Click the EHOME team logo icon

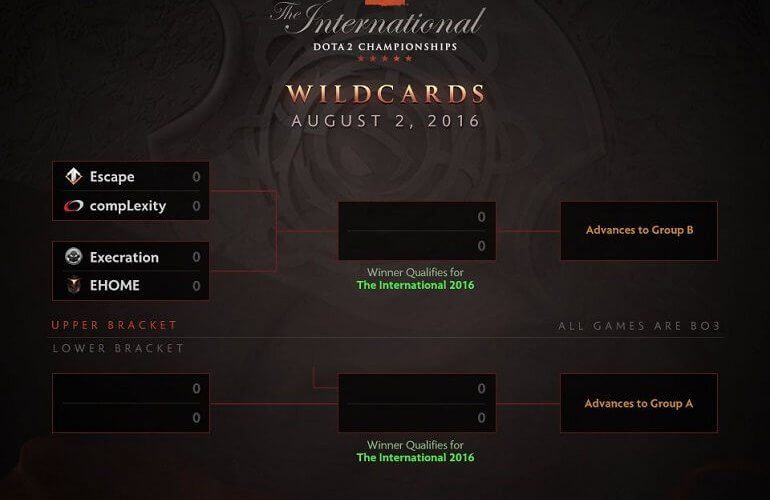tap(73, 286)
